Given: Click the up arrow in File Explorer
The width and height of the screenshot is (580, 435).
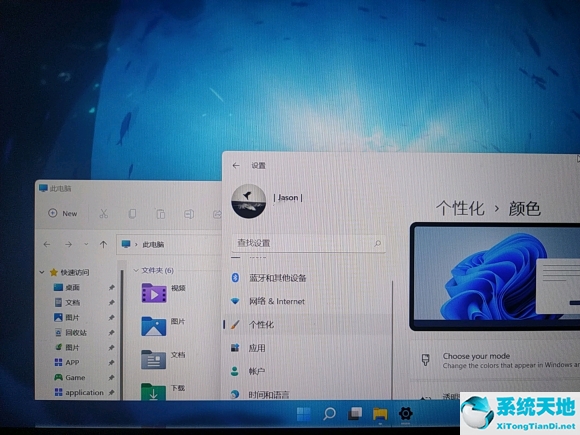Looking at the screenshot, I should 103,244.
